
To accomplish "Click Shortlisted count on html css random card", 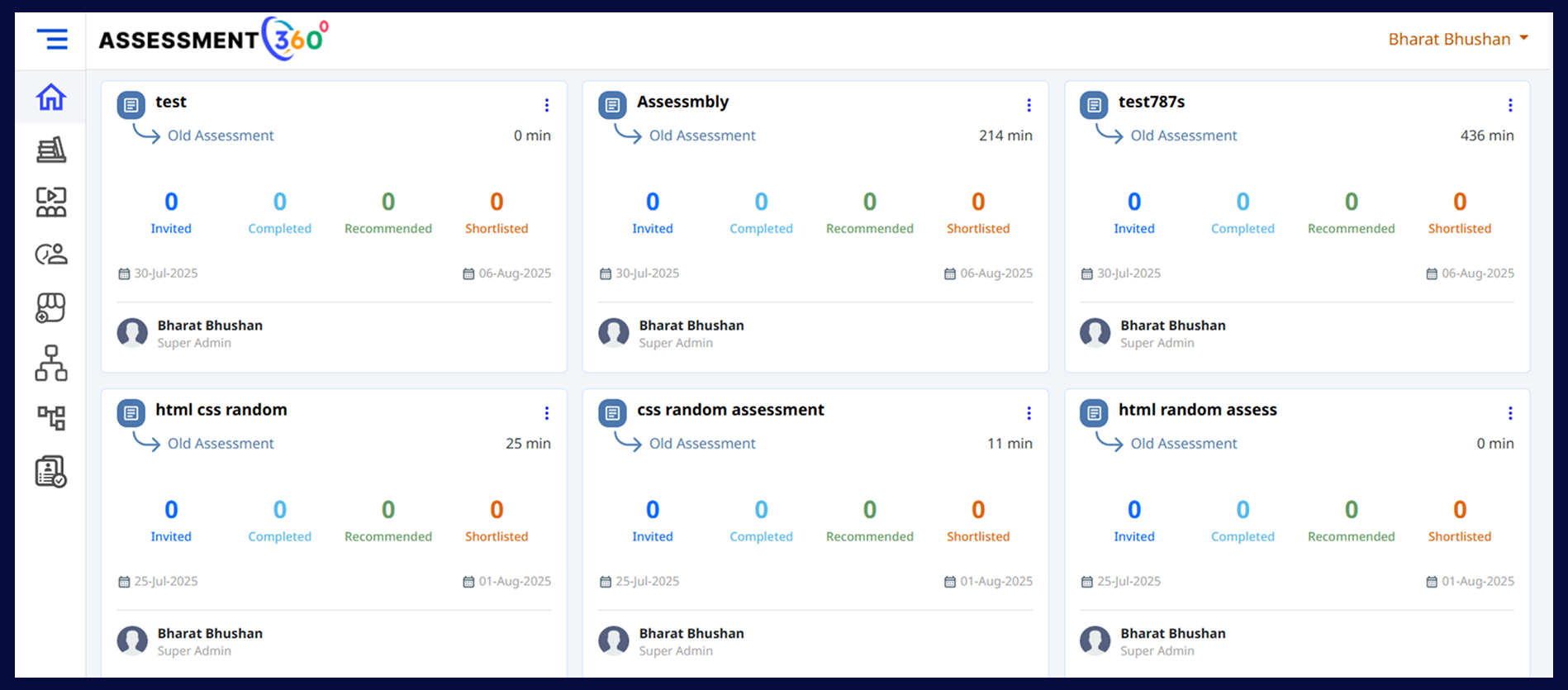I will (x=497, y=510).
